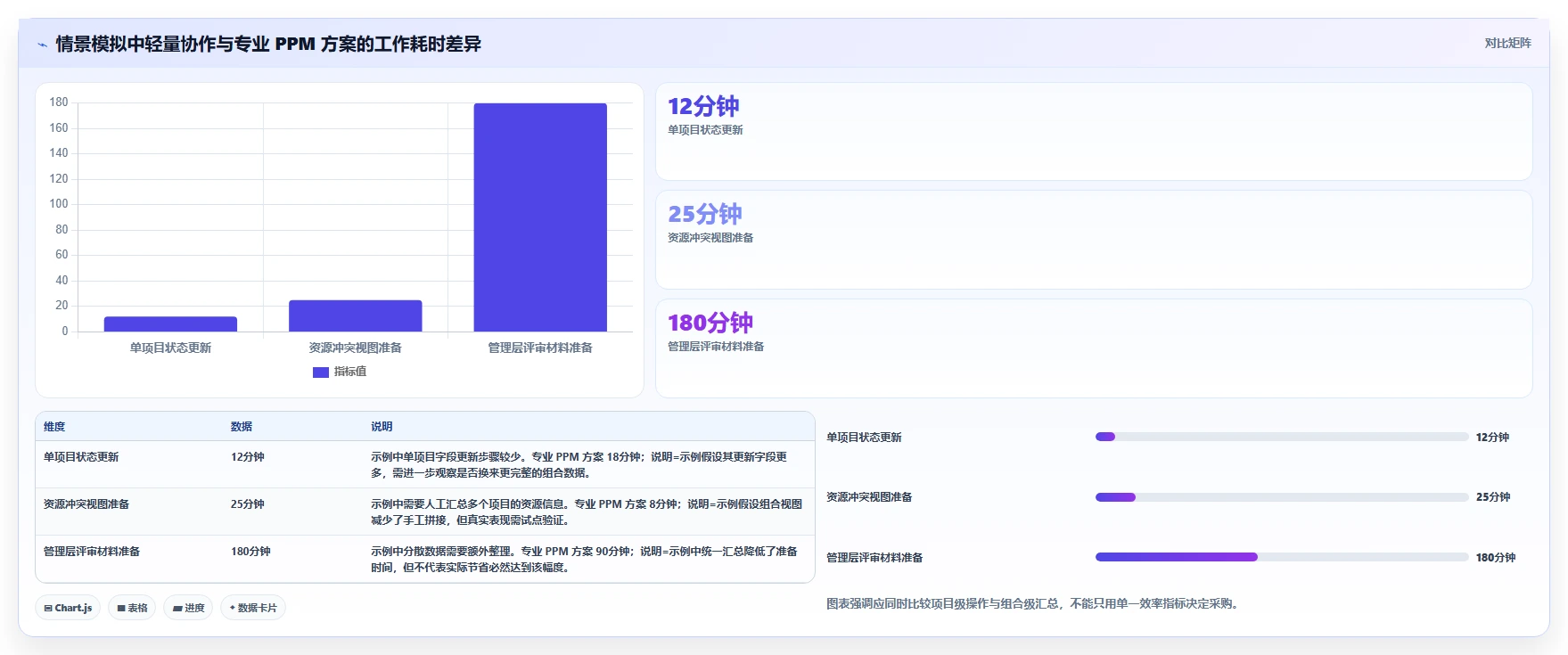The image size is (1568, 655).
Task: Toggle the 指标值 legend color swatch
Action: click(x=321, y=373)
